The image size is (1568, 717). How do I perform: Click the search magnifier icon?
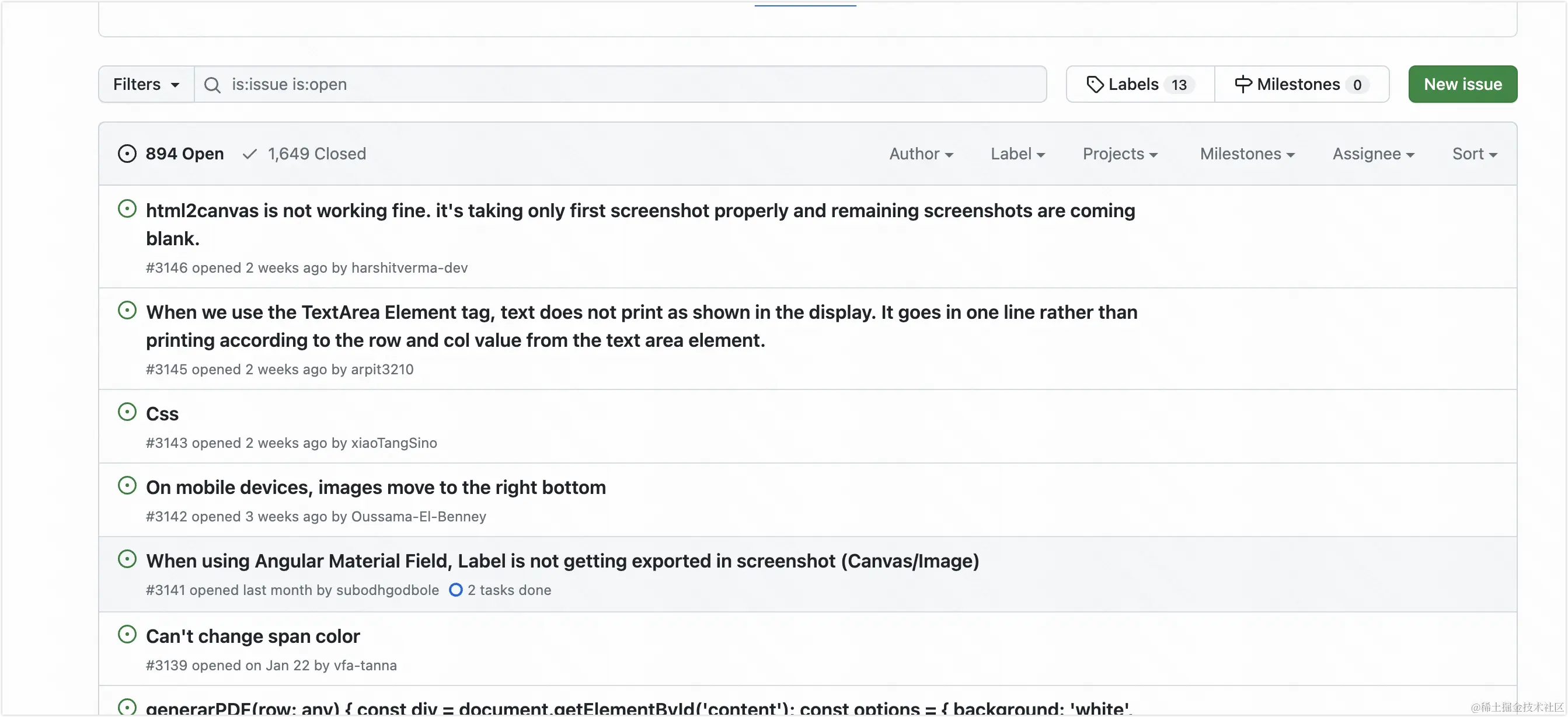(x=212, y=85)
